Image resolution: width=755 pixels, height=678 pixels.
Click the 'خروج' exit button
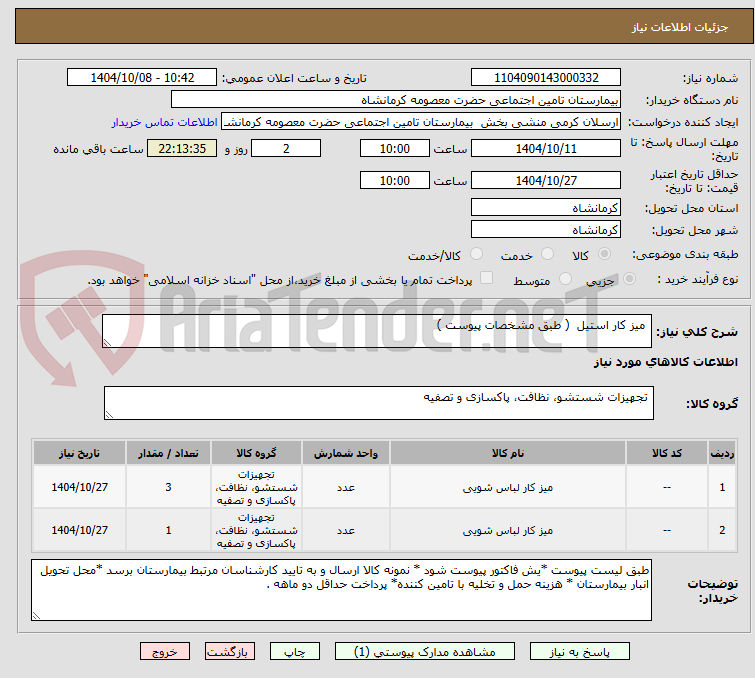point(165,652)
